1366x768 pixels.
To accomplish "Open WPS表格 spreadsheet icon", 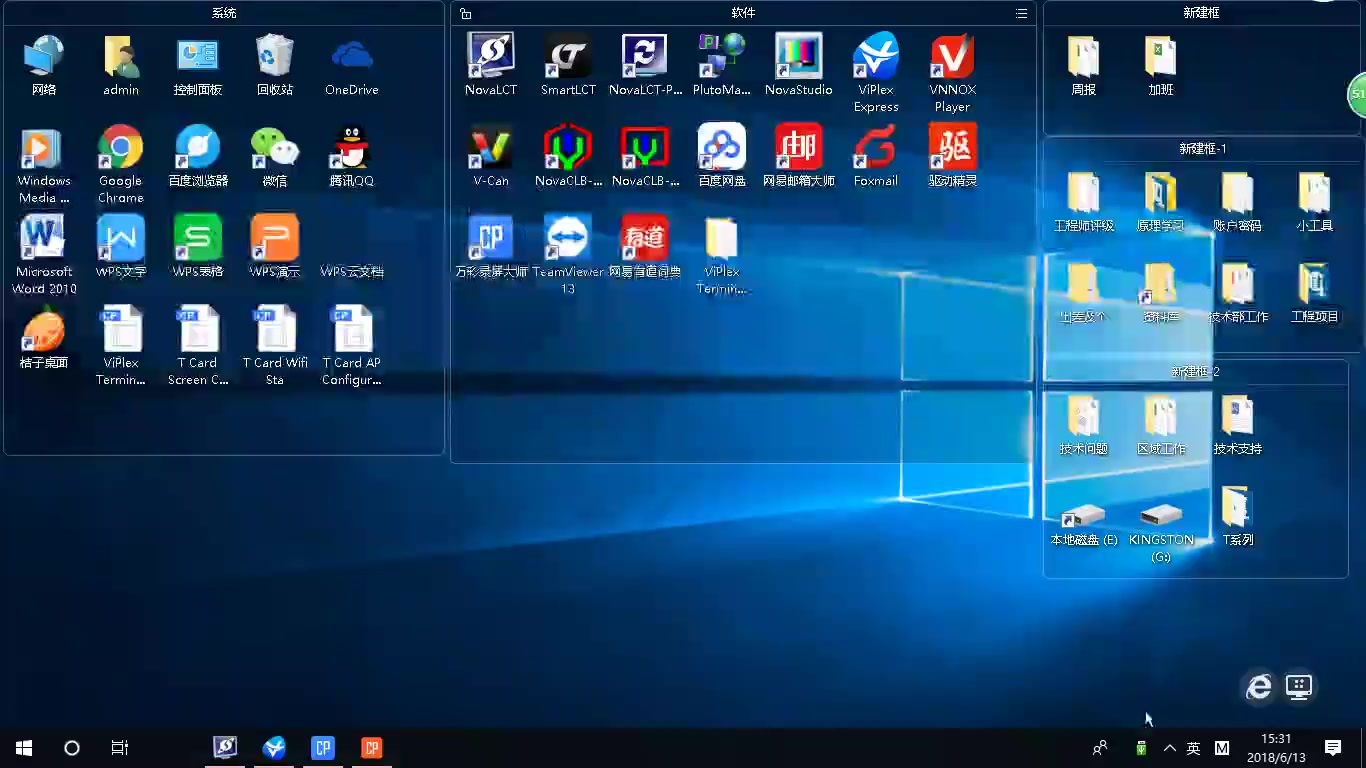I will point(198,246).
